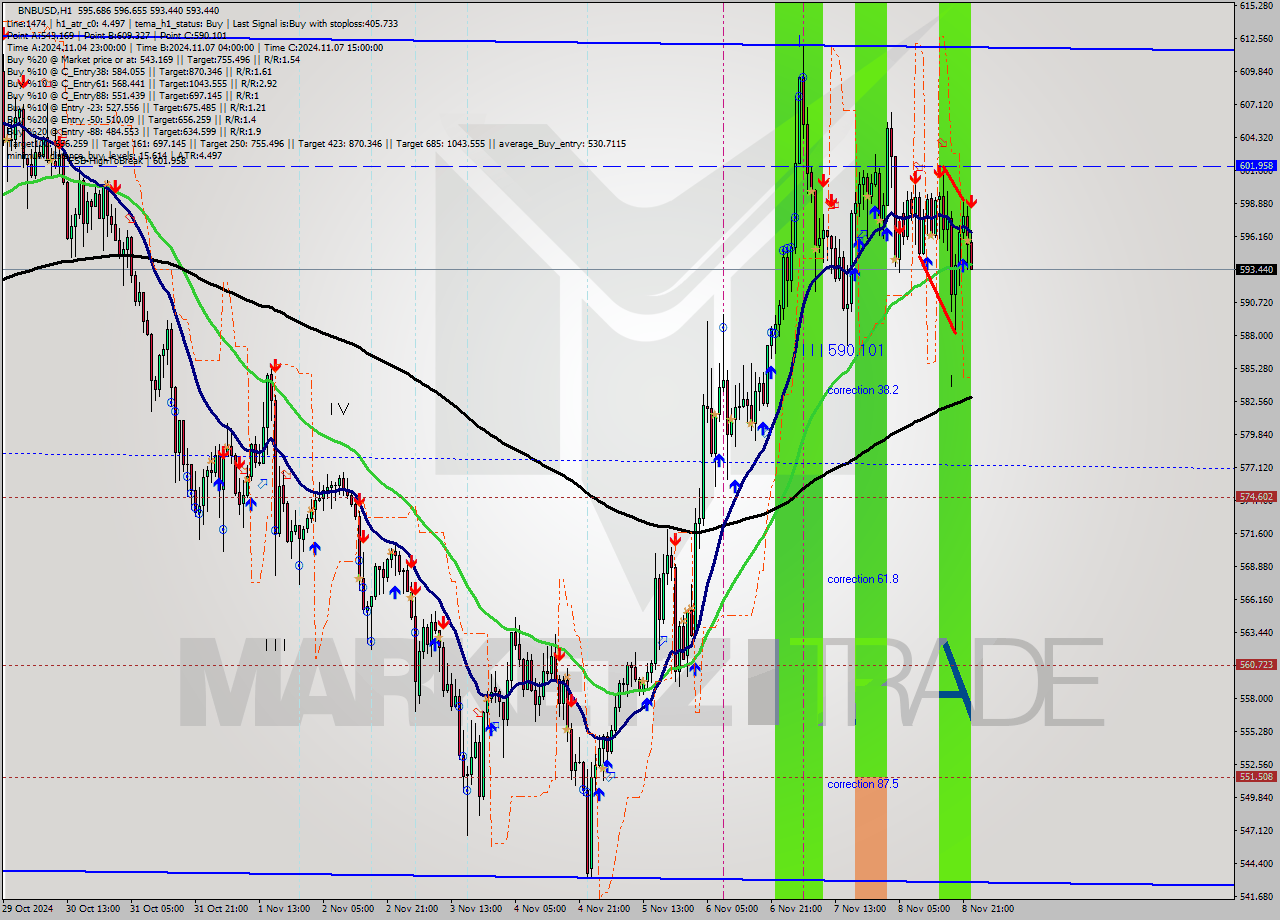Click the '4 Nov 21:00' time label
1280x920 pixels.
605,909
